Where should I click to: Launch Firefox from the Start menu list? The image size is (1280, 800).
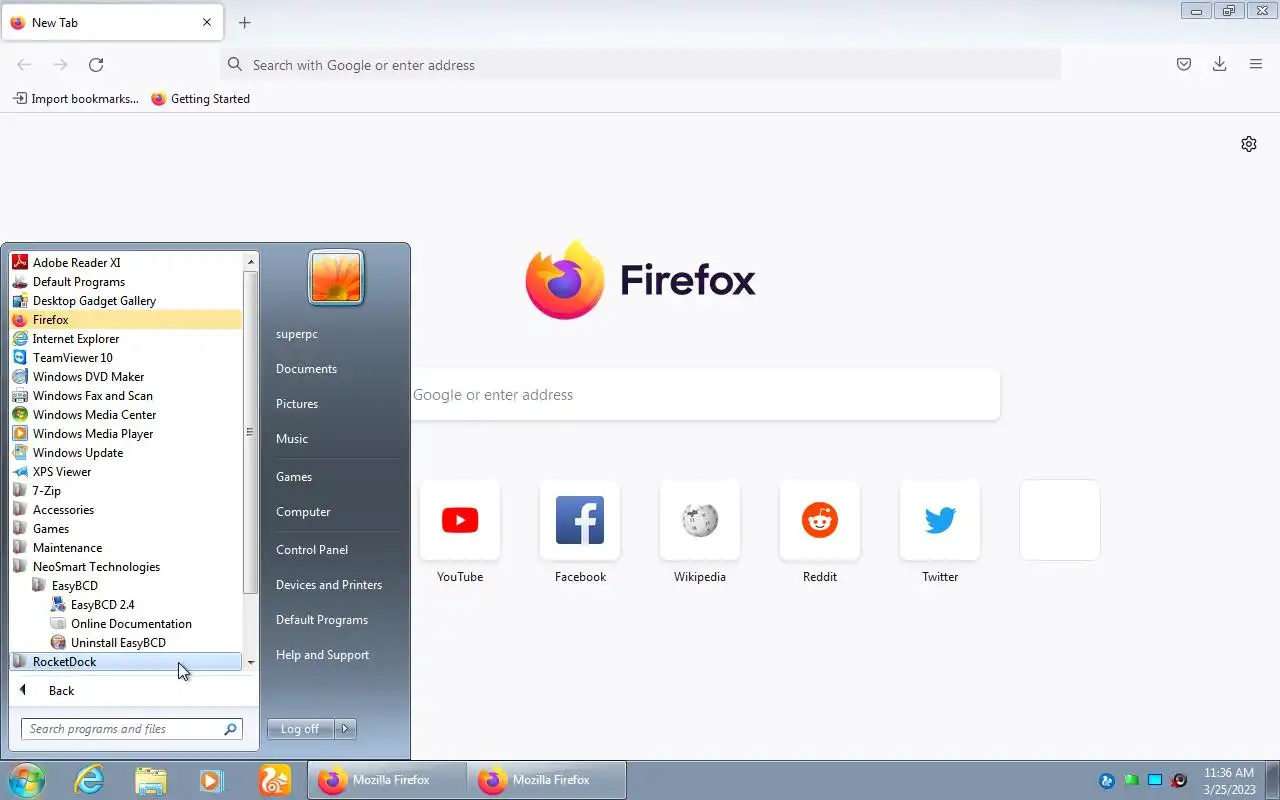[x=126, y=320]
